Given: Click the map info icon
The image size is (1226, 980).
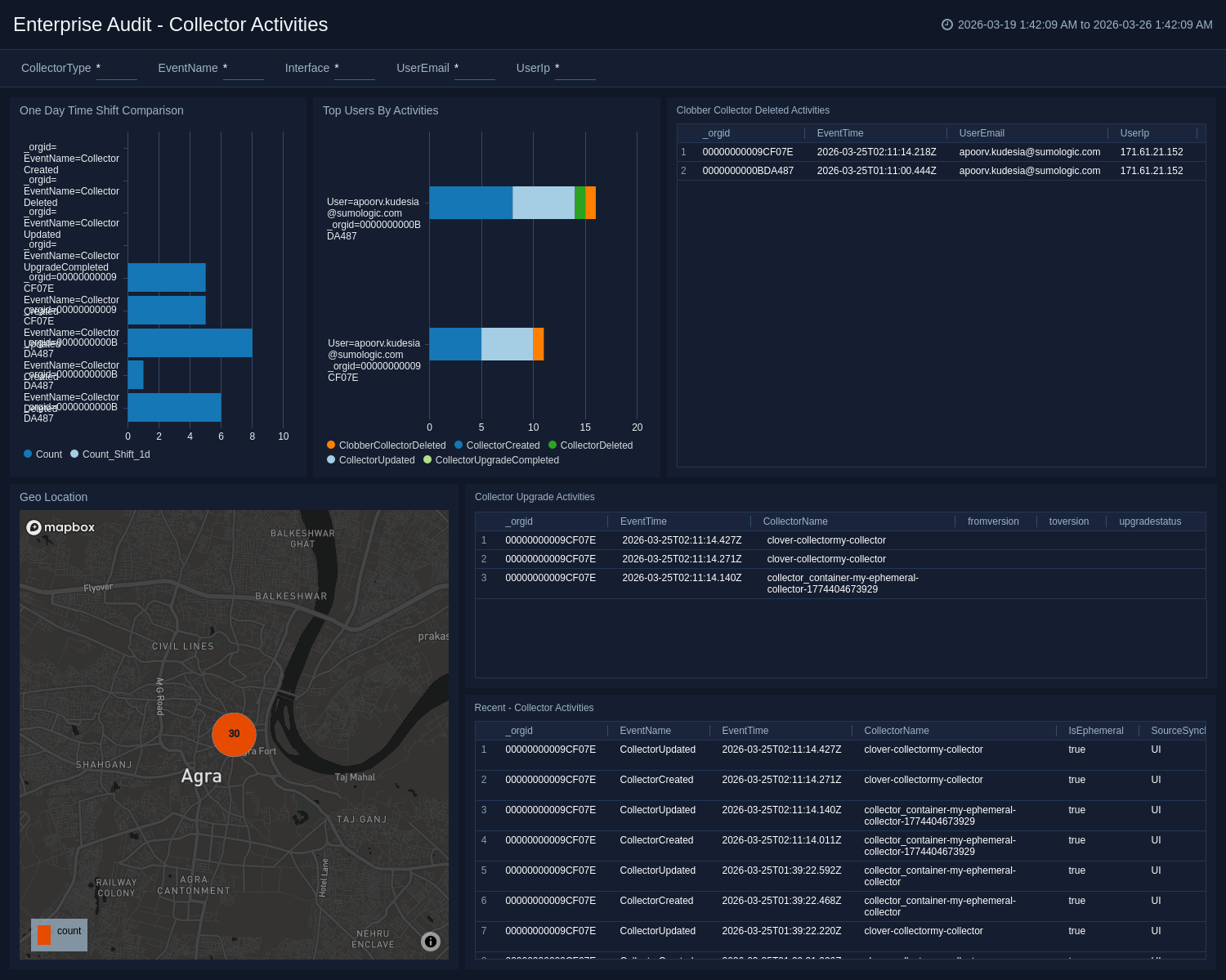Looking at the screenshot, I should click(431, 942).
